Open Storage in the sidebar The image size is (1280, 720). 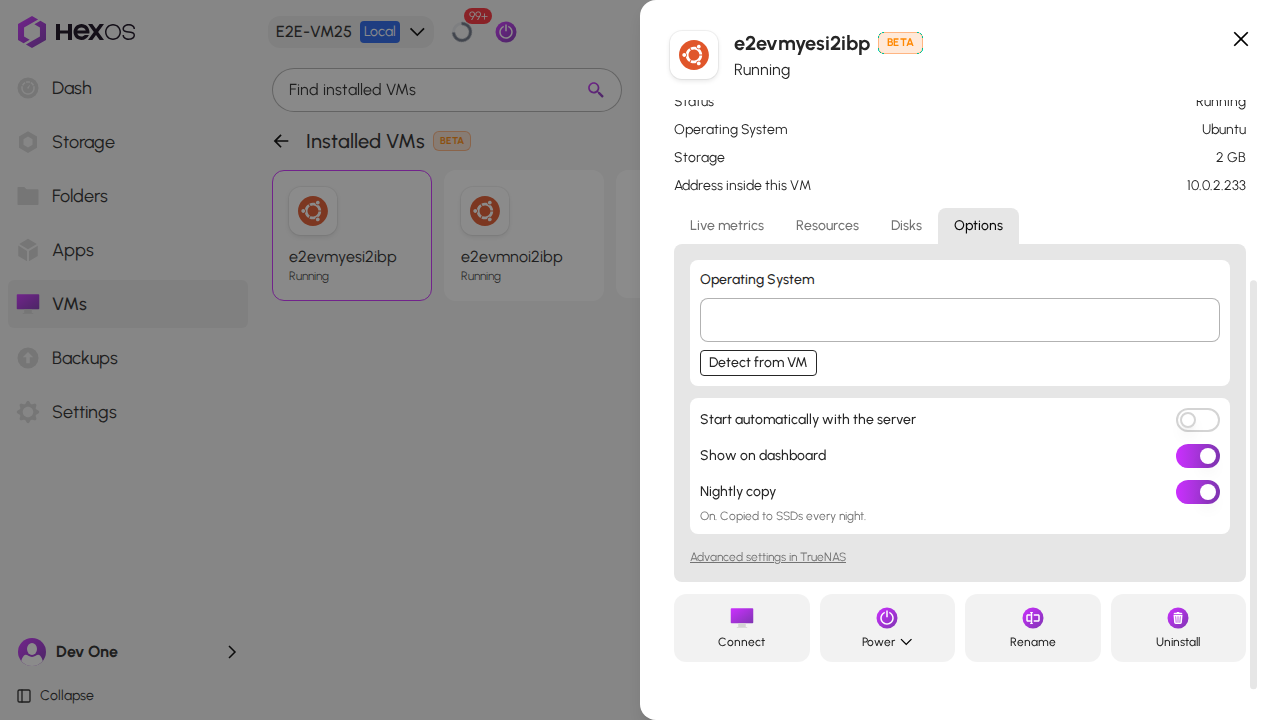coord(128,142)
